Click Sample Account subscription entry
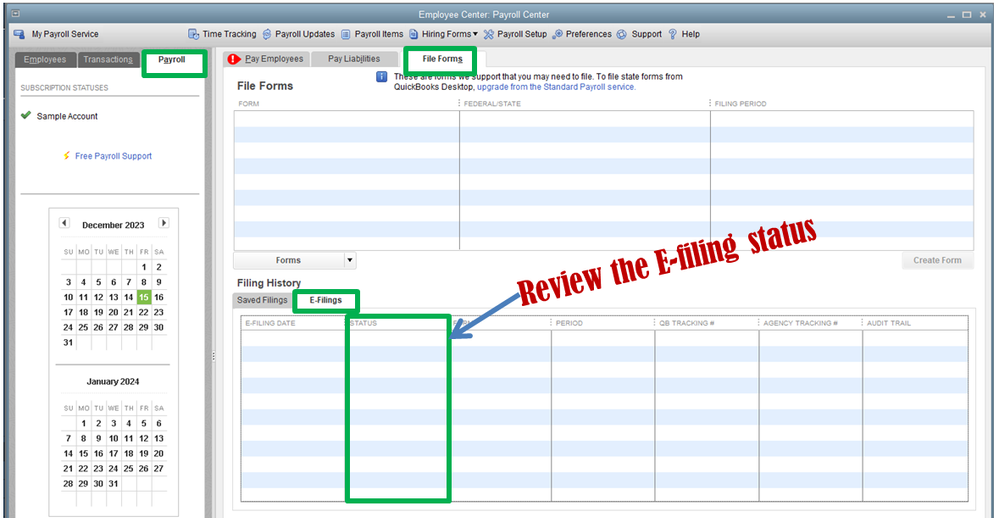This screenshot has height=518, width=999. 67,116
